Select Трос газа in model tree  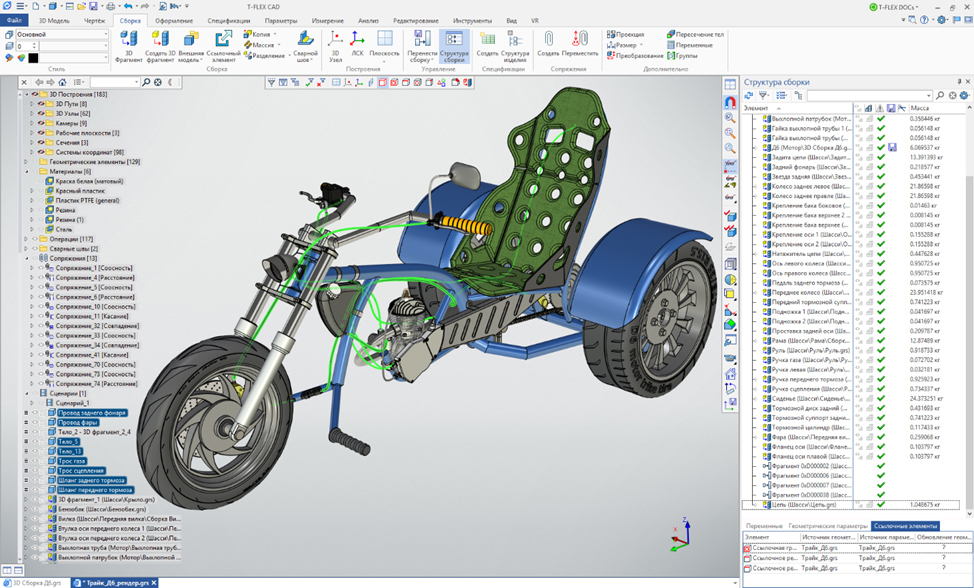(x=70, y=461)
